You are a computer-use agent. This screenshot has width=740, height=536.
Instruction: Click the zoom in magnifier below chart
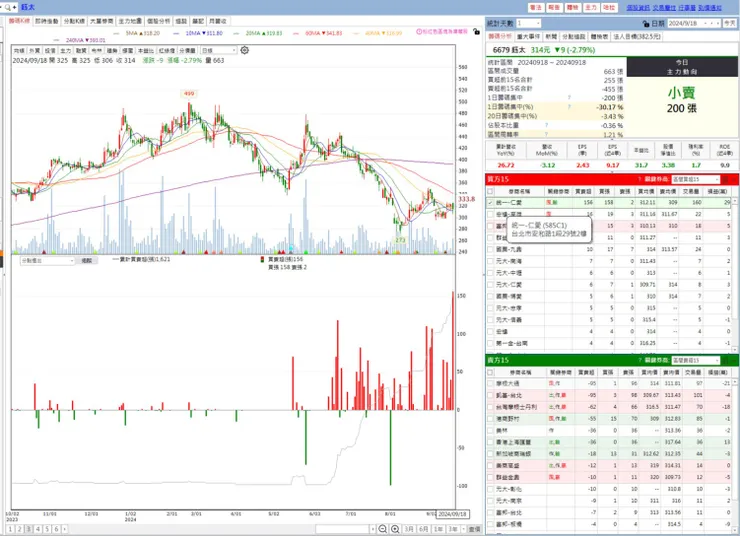pos(395,529)
